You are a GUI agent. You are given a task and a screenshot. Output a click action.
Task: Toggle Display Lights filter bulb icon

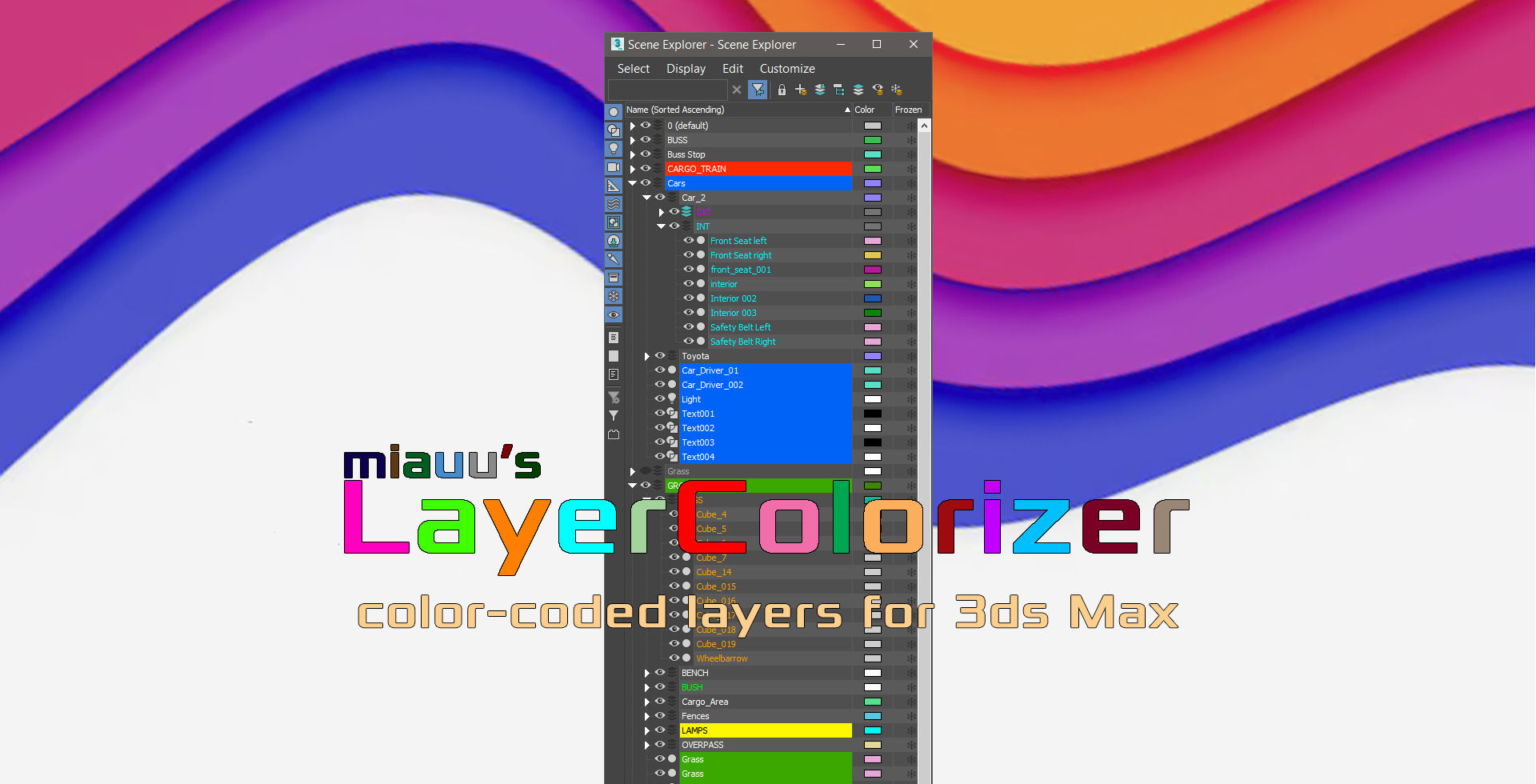614,149
